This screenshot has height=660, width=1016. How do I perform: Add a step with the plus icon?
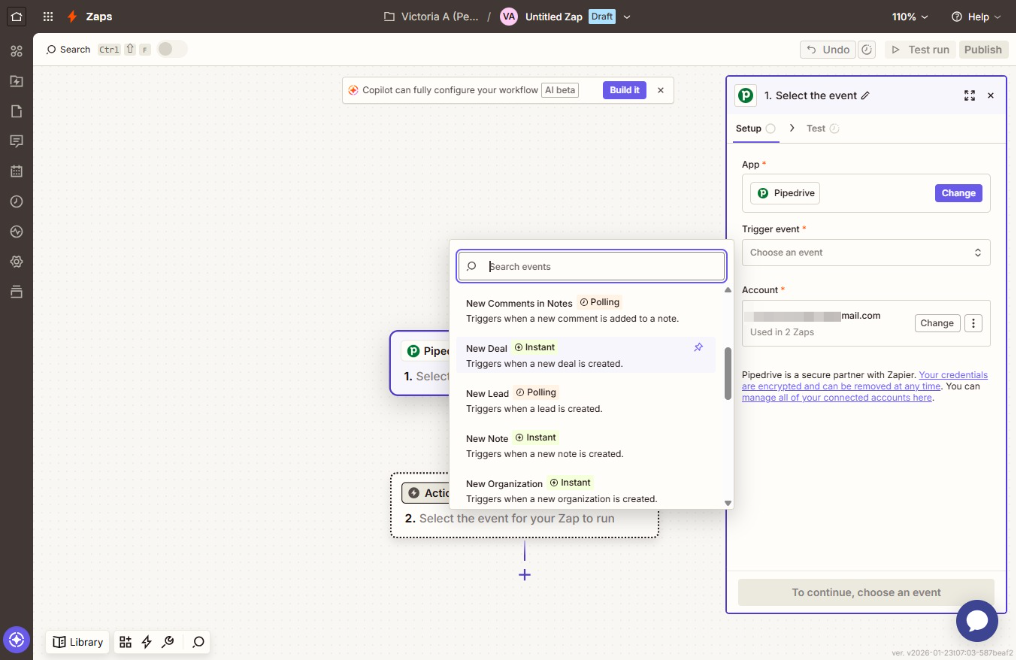click(x=525, y=575)
